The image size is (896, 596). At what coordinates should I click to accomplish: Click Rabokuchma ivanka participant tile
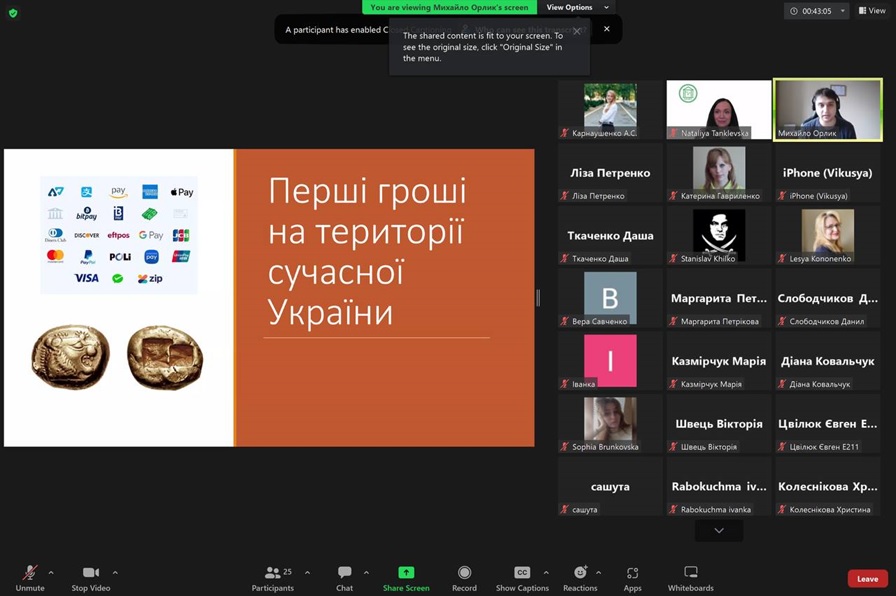pos(719,487)
